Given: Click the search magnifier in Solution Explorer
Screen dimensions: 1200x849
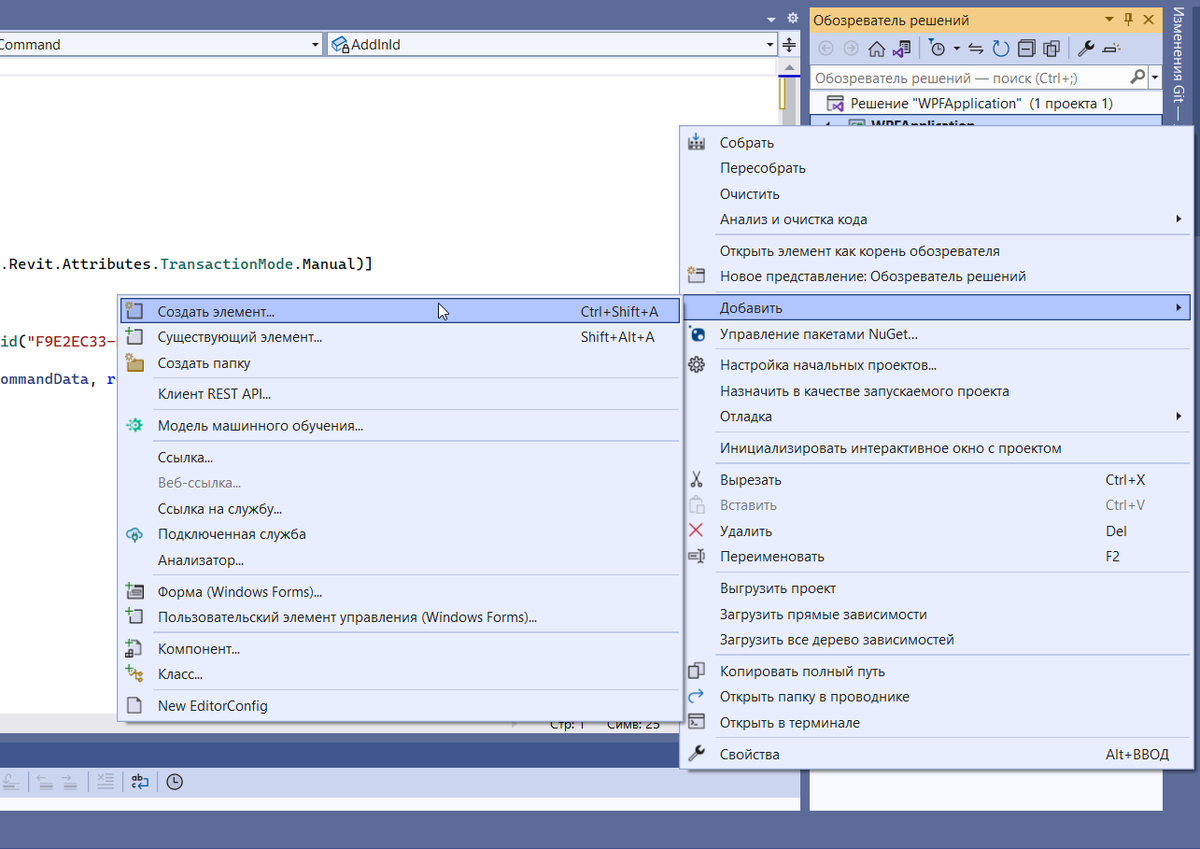Looking at the screenshot, I should pyautogui.click(x=1138, y=77).
